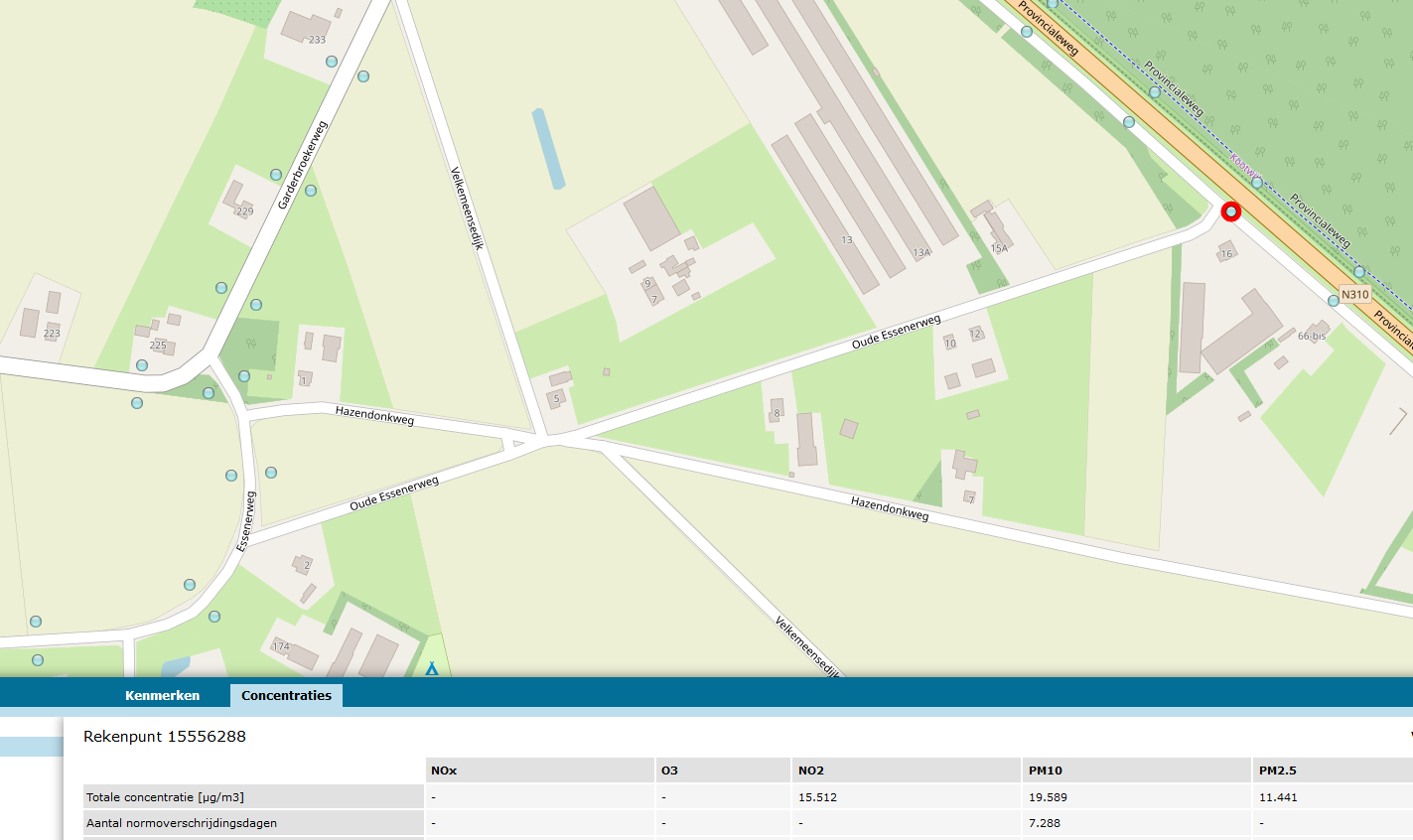The width and height of the screenshot is (1413, 840).
Task: Click the blue marker near house 225
Action: 142,365
